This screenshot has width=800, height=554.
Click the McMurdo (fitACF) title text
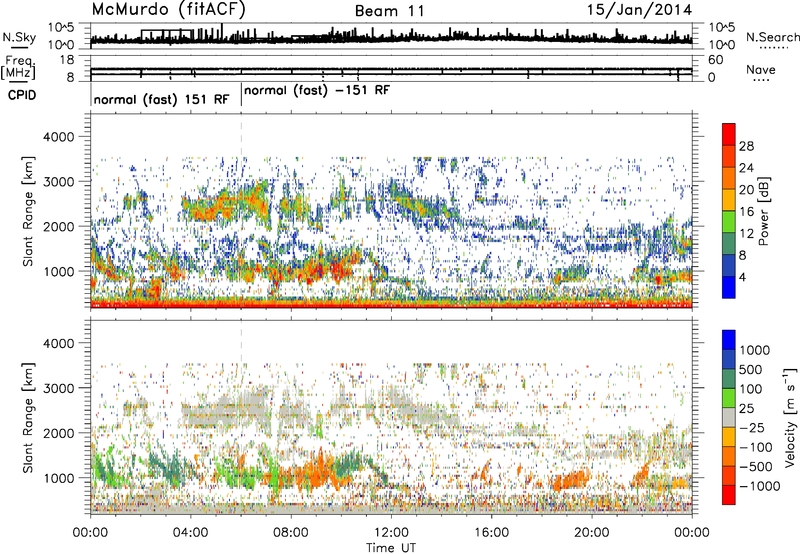click(x=168, y=10)
